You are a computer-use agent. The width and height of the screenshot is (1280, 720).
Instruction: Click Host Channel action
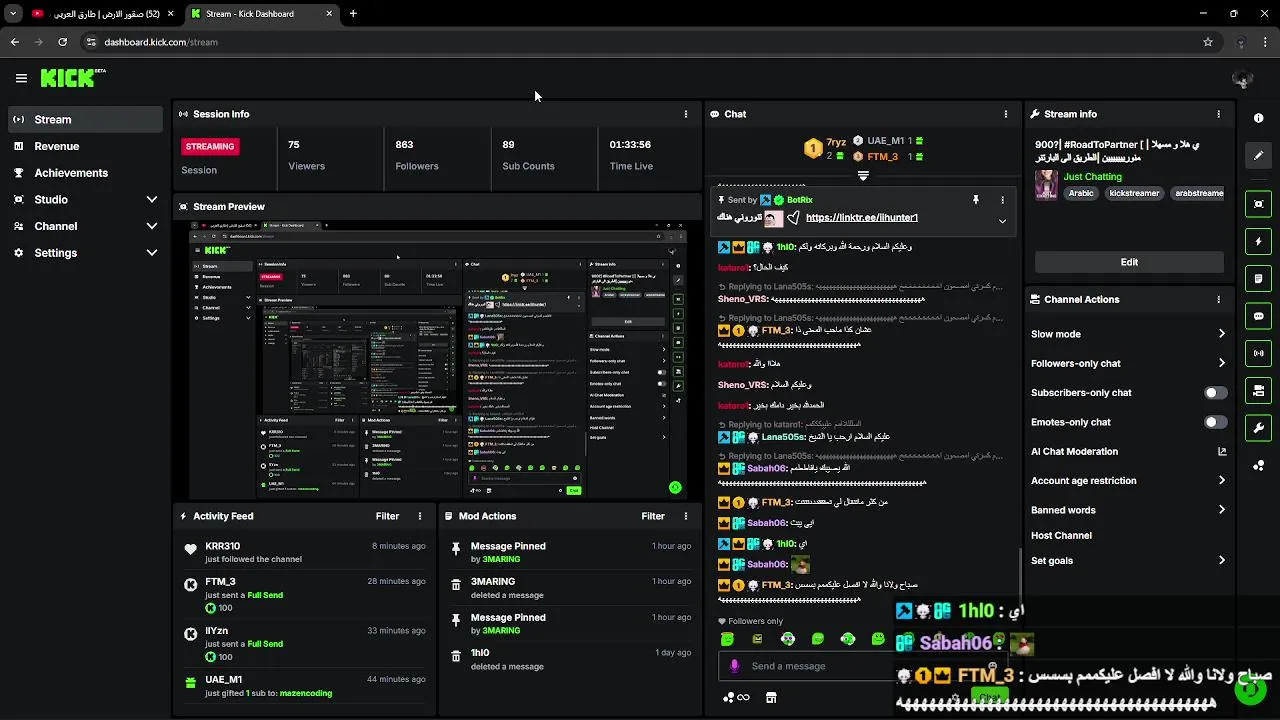tap(1061, 535)
